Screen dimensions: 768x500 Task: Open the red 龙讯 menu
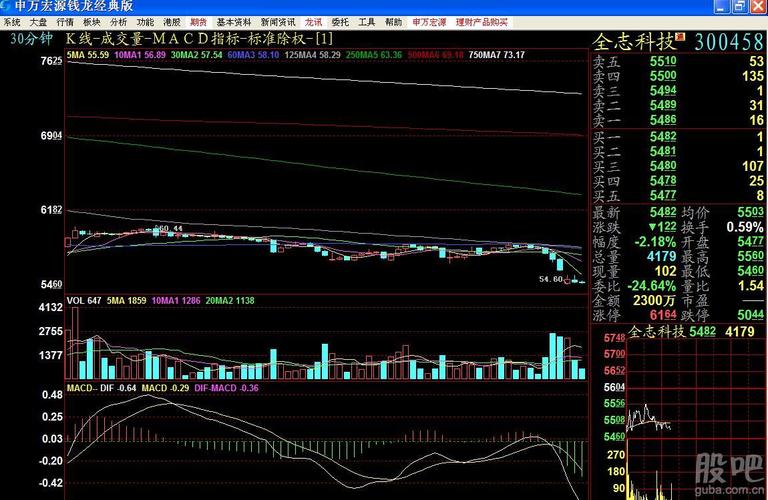[x=313, y=23]
